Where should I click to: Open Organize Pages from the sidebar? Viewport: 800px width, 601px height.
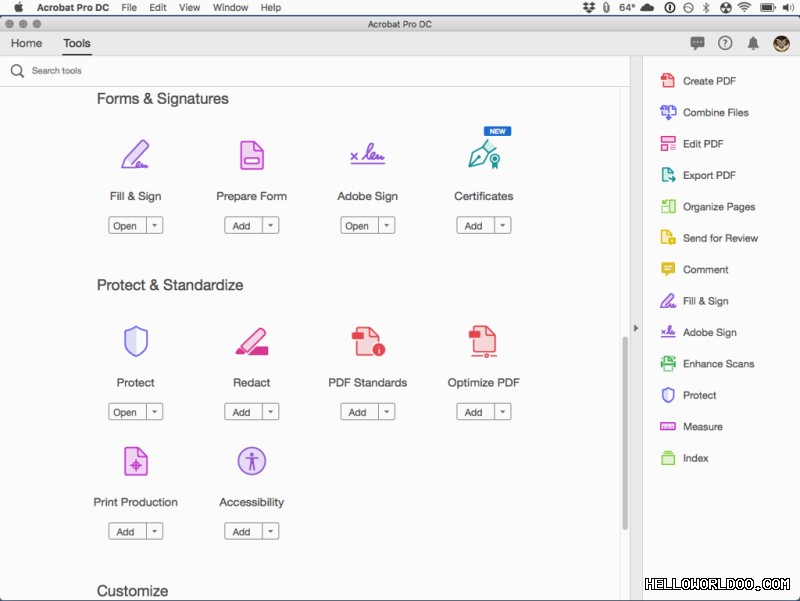click(x=707, y=207)
